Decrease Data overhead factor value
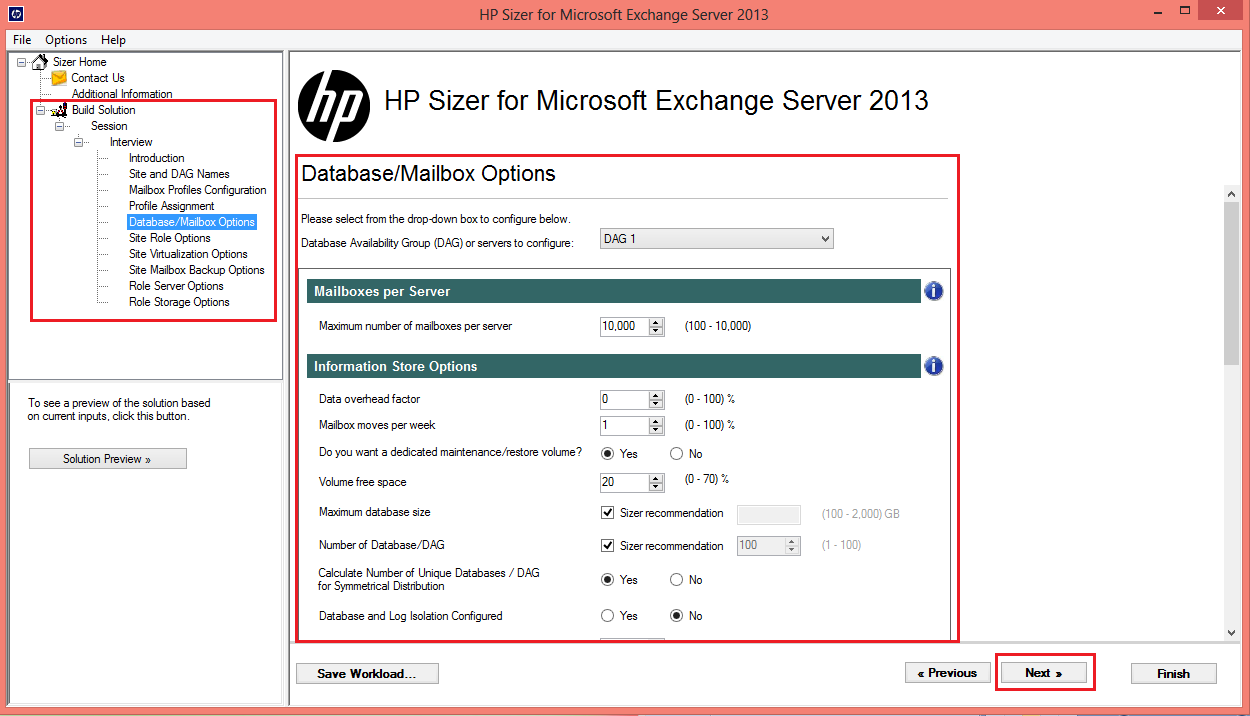This screenshot has width=1250, height=716. (656, 404)
